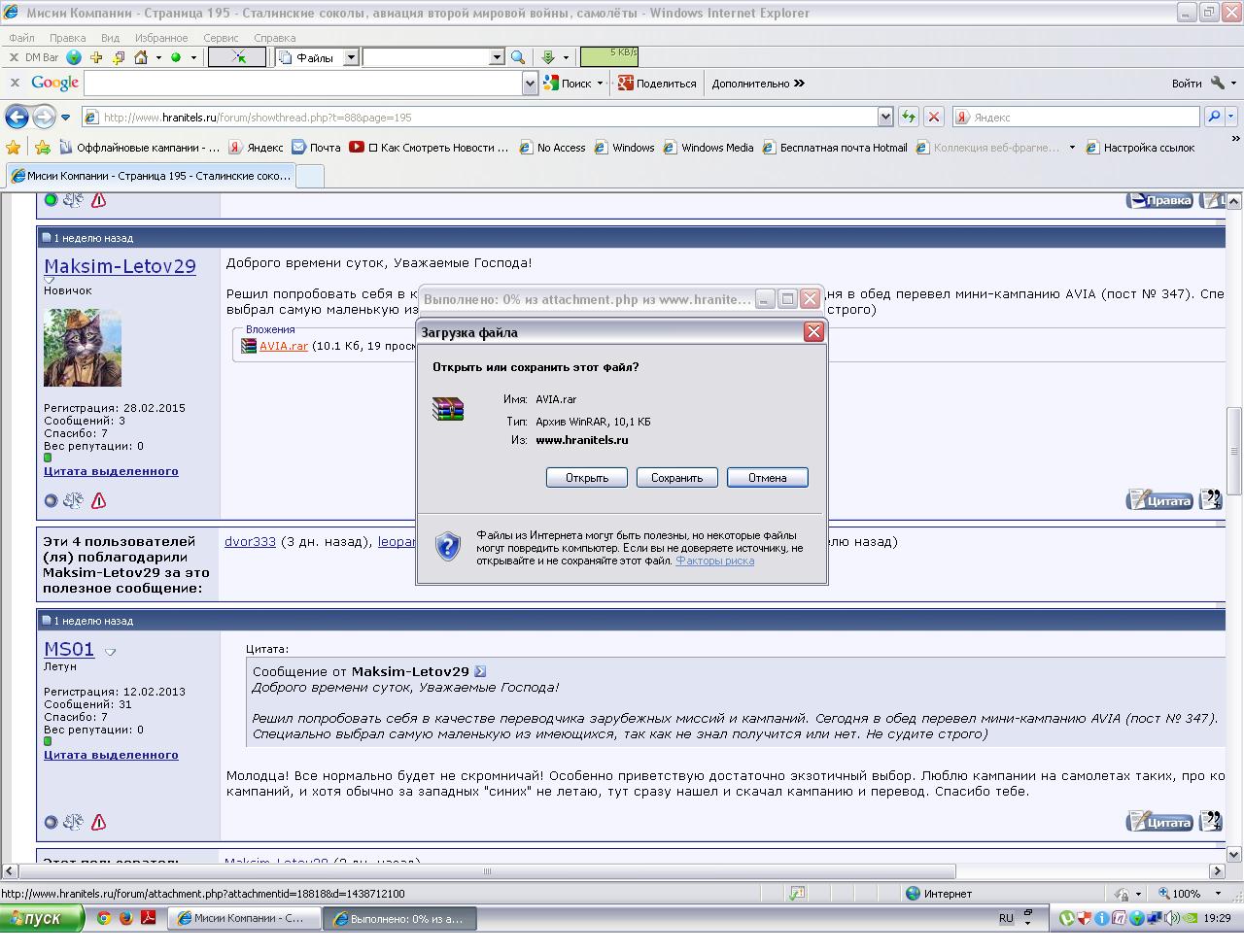The image size is (1244, 952).
Task: Open the Избранное menu
Action: (161, 38)
